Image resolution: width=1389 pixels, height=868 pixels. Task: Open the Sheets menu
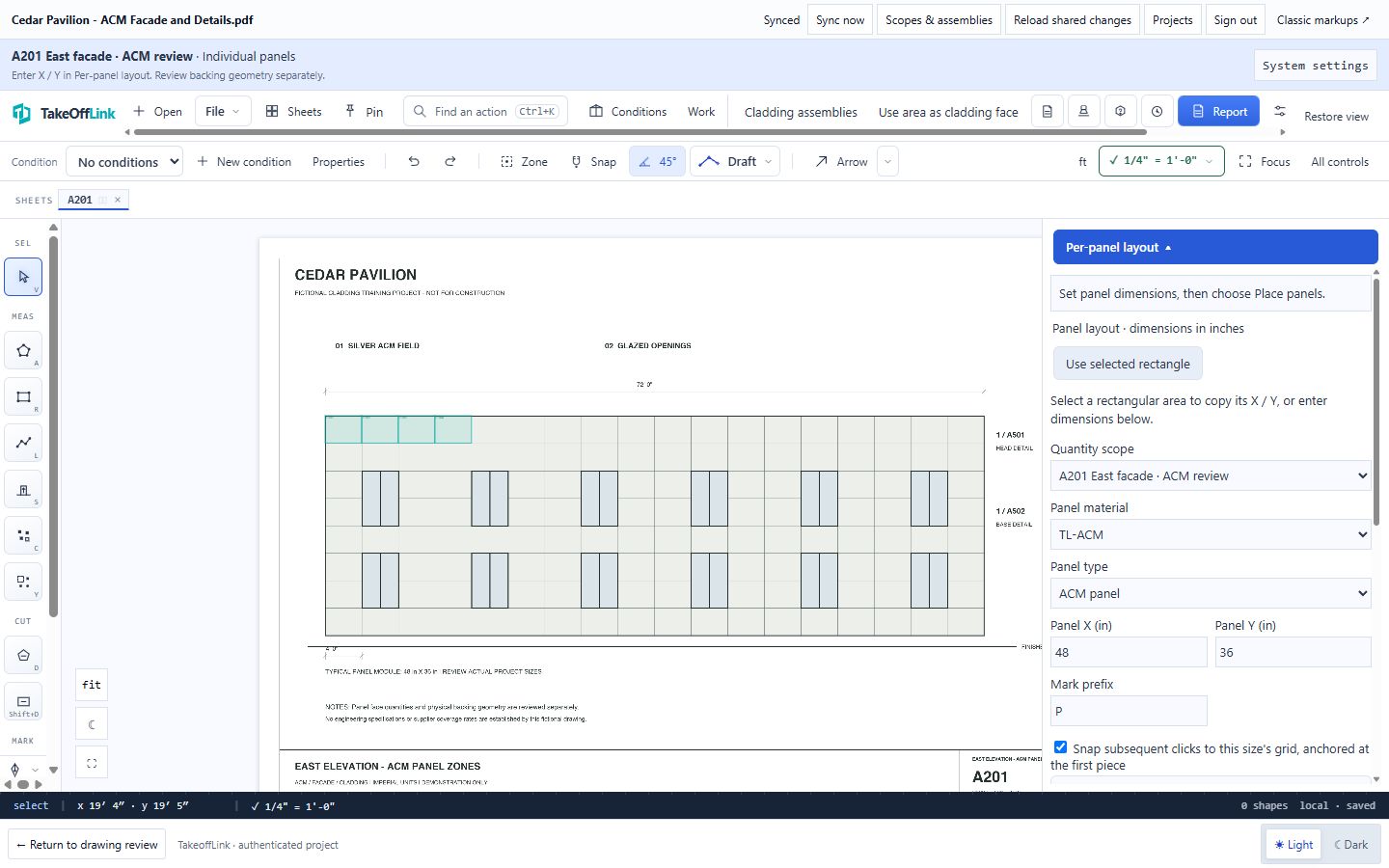[294, 112]
